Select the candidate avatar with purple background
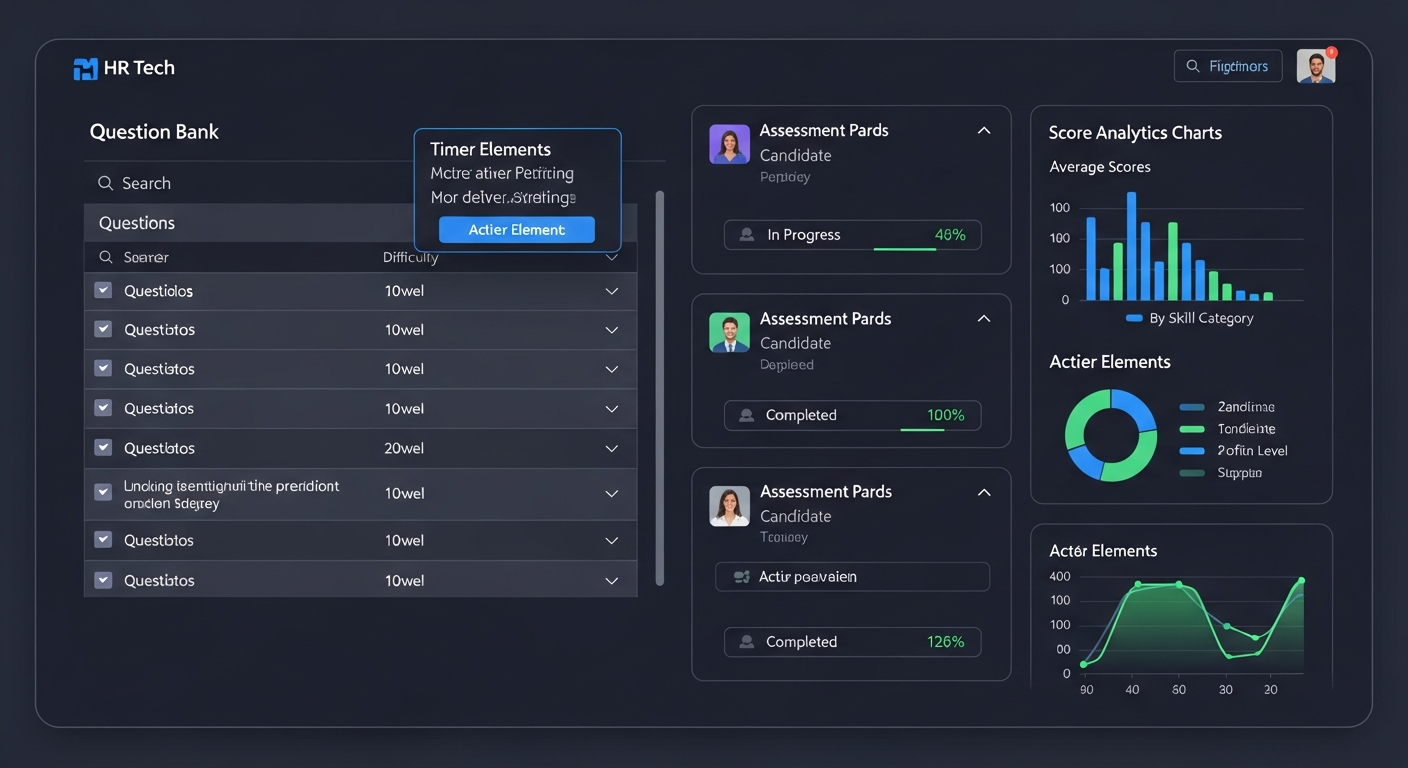Image resolution: width=1408 pixels, height=768 pixels. [729, 144]
